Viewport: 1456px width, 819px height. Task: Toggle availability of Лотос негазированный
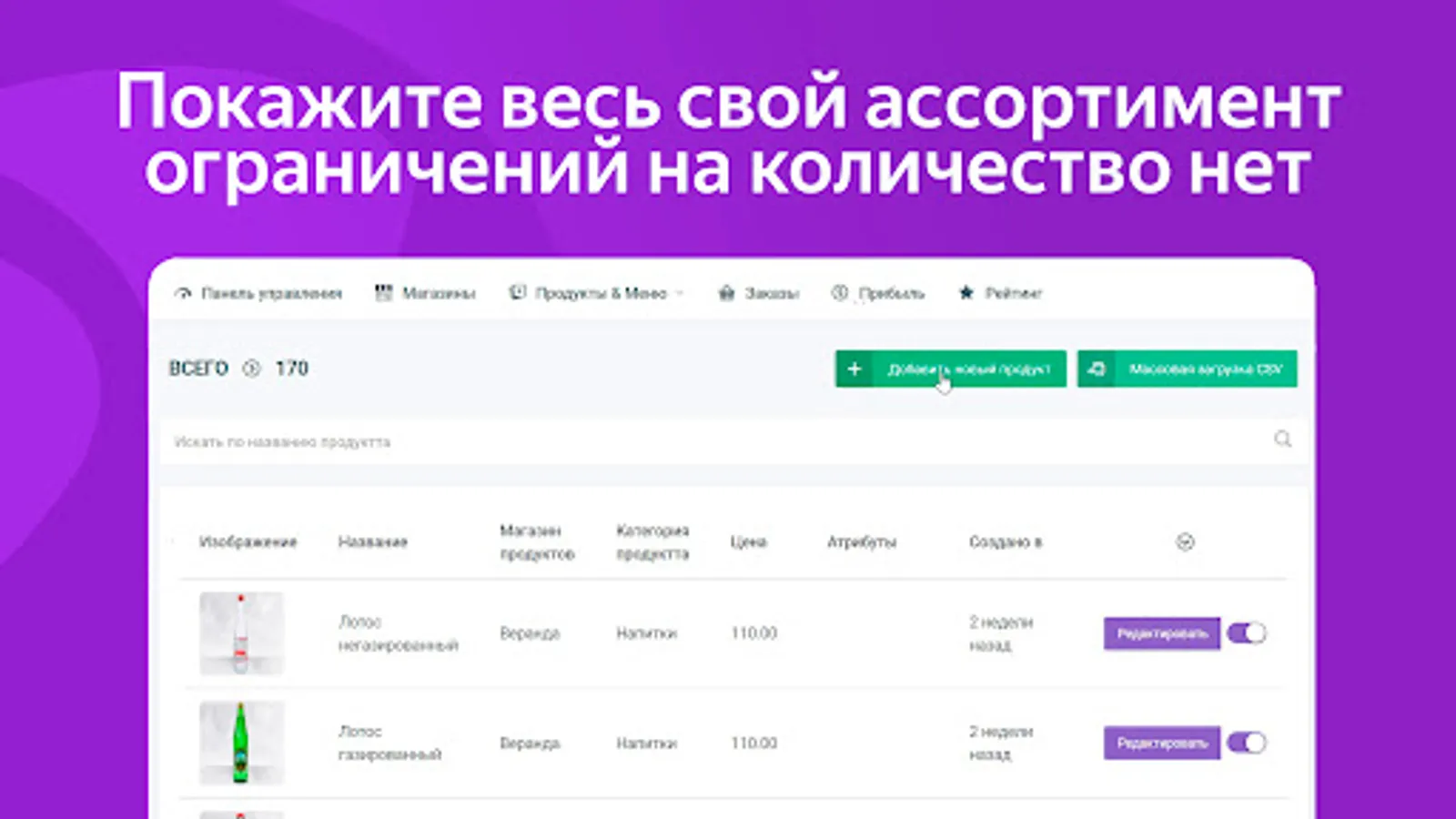tap(1247, 633)
